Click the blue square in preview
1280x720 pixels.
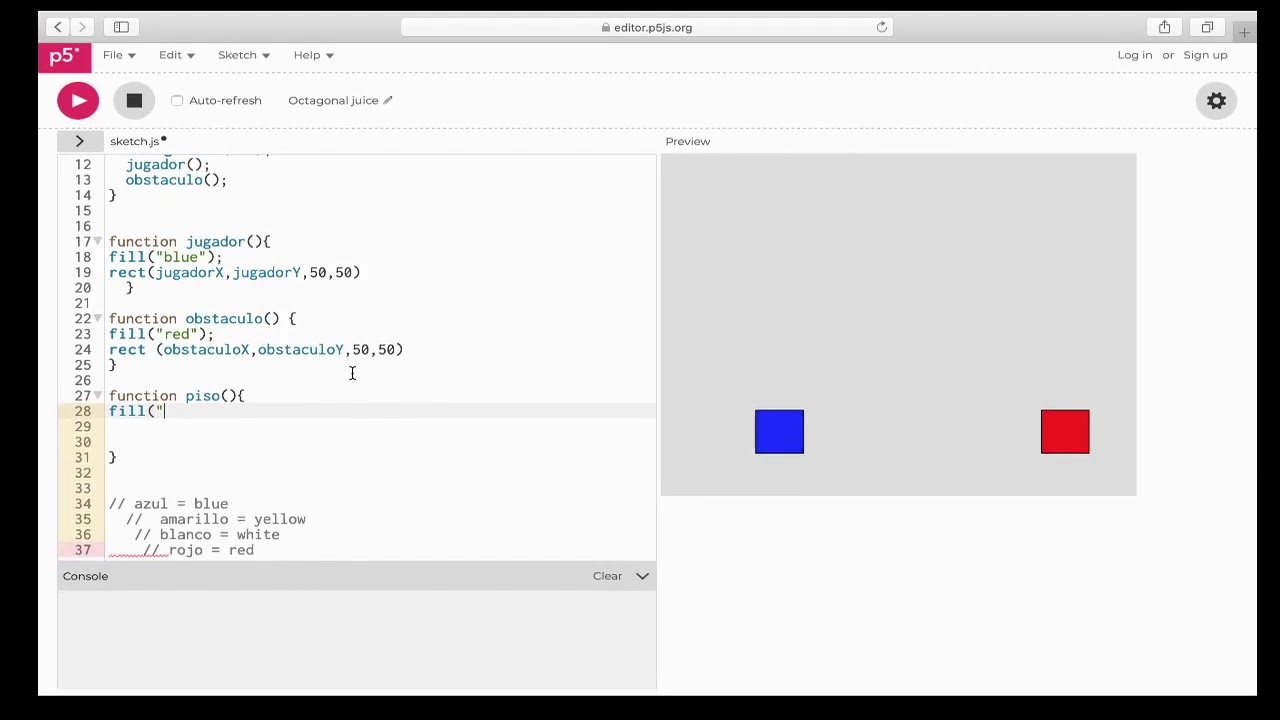pyautogui.click(x=779, y=431)
